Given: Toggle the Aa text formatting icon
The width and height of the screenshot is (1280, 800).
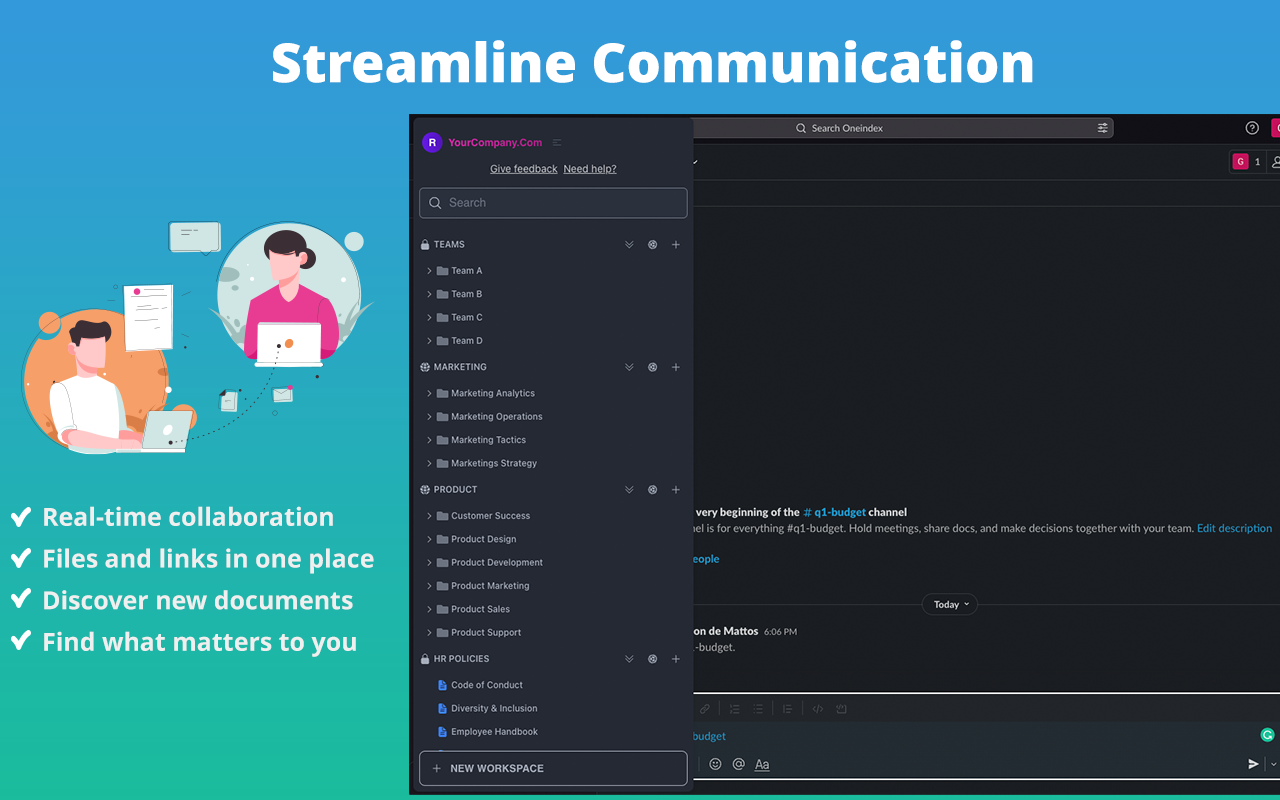Looking at the screenshot, I should [762, 764].
